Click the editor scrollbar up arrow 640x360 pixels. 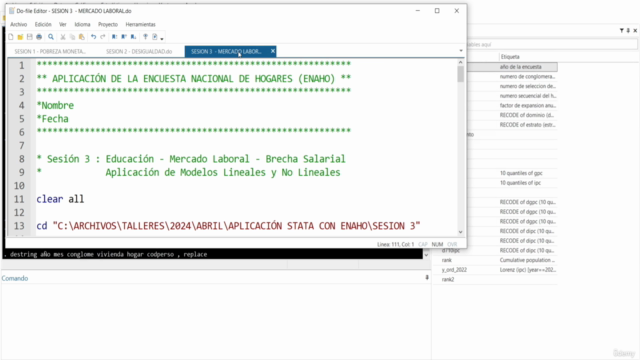coord(460,62)
